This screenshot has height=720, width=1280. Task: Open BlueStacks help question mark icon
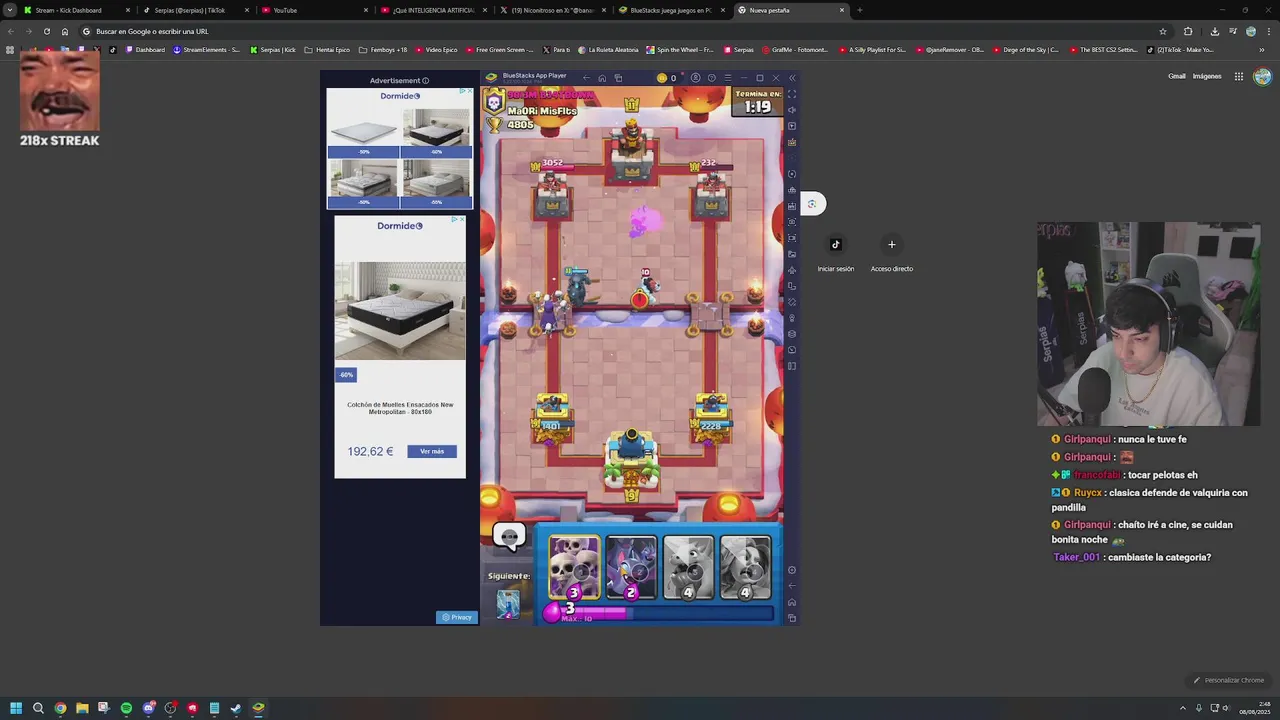pyautogui.click(x=711, y=78)
